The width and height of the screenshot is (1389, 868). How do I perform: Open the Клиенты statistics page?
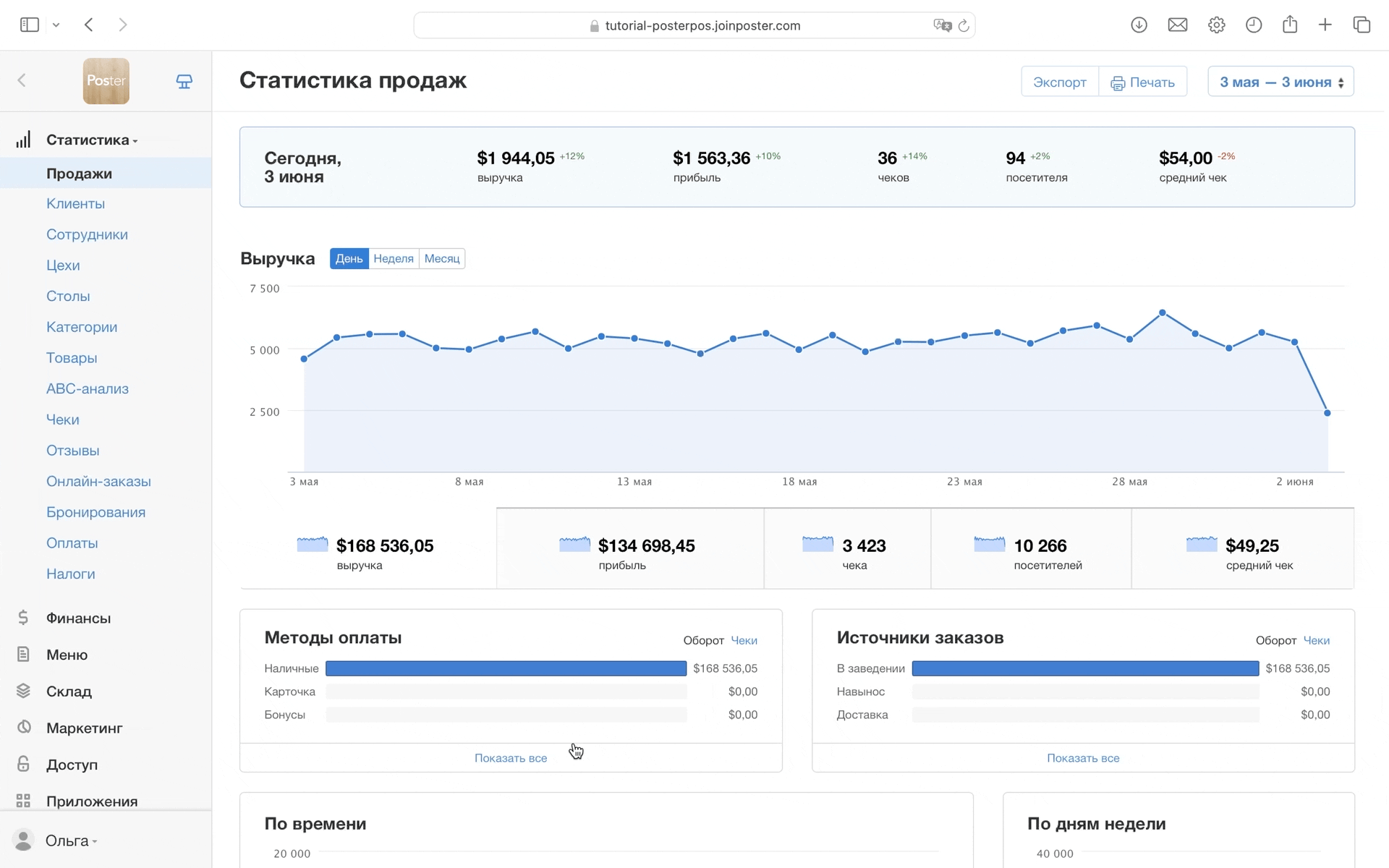75,203
